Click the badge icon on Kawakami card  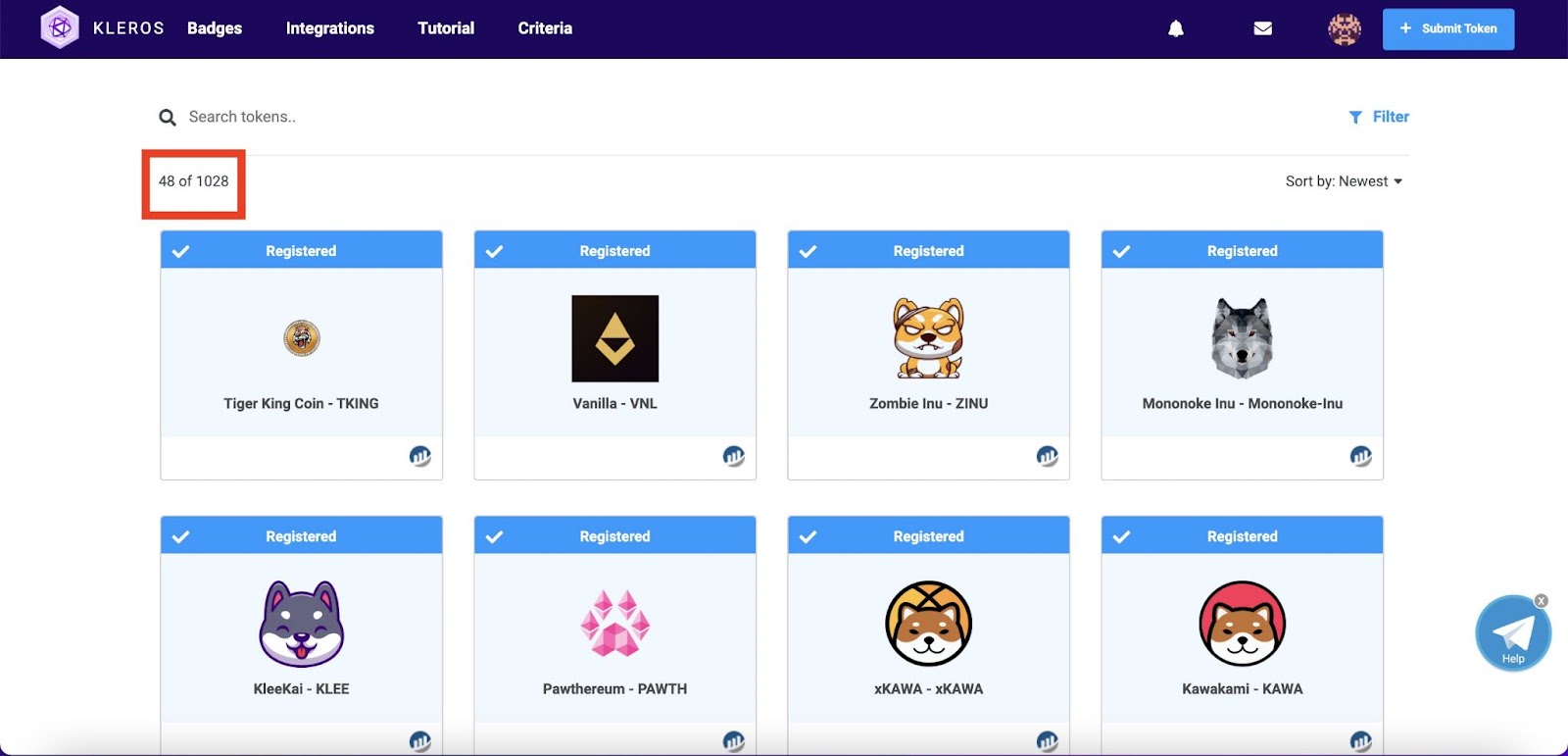coord(1361,741)
